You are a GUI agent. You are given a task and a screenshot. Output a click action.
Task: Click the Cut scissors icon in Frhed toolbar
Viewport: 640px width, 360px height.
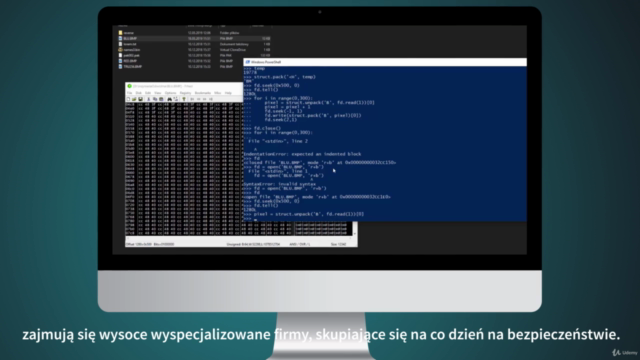coord(149,99)
